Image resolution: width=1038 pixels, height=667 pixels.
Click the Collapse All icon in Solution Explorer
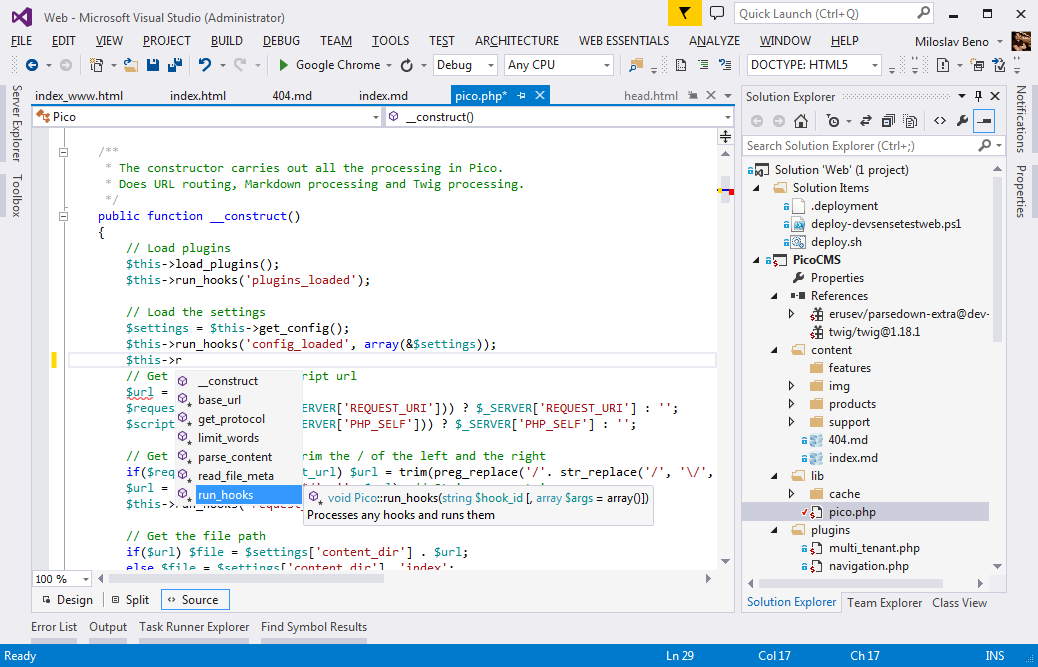pos(887,119)
